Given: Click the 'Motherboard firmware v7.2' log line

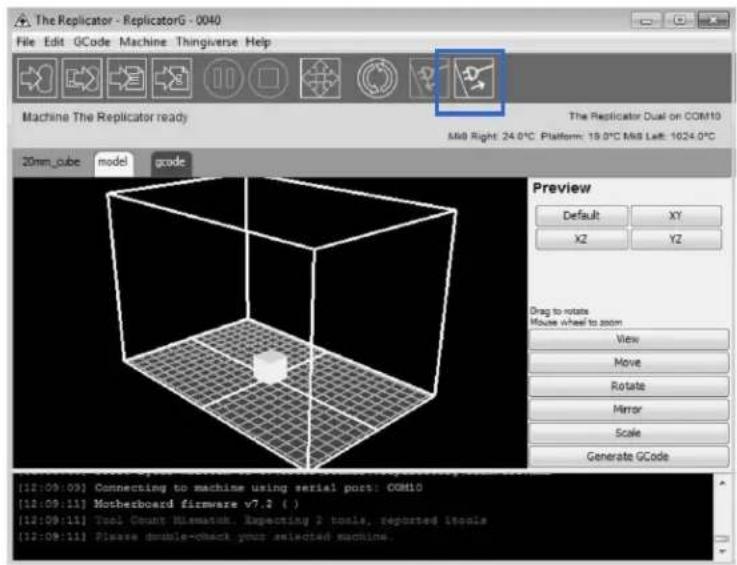Looking at the screenshot, I should pyautogui.click(x=158, y=504).
